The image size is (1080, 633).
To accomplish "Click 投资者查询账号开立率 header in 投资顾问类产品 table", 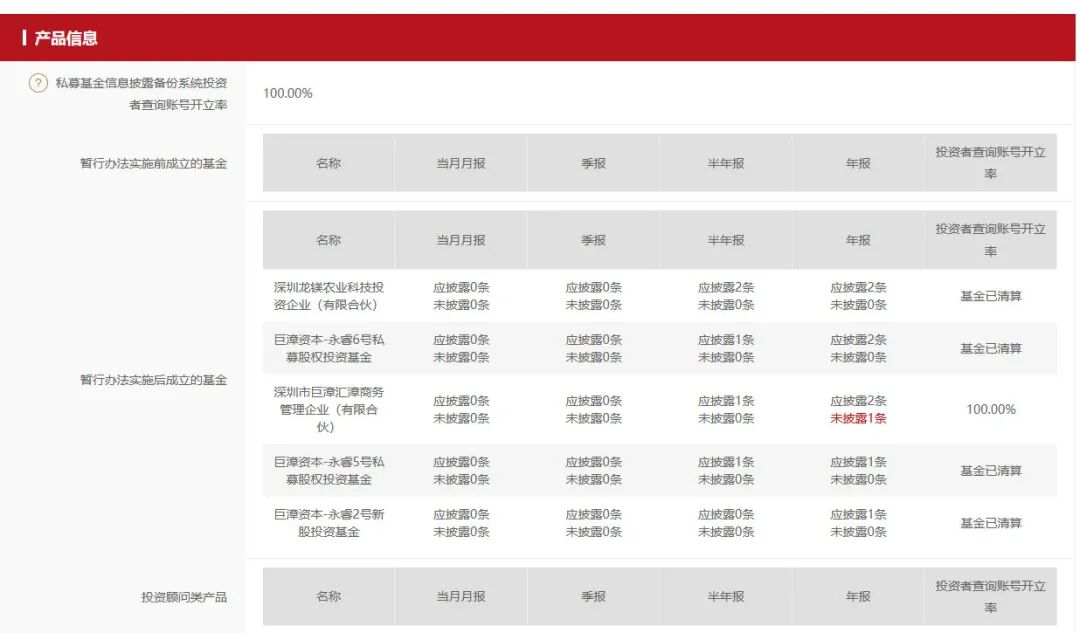I will coord(990,596).
